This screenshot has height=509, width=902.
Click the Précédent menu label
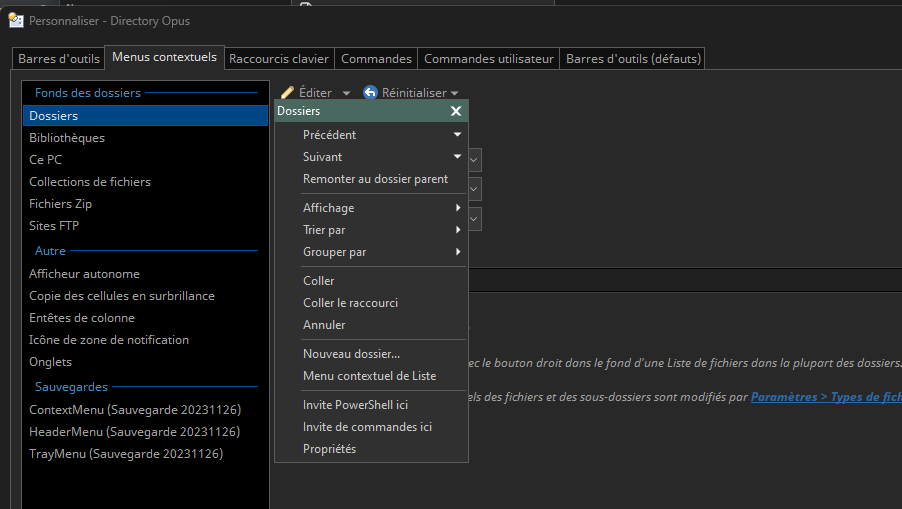point(329,135)
